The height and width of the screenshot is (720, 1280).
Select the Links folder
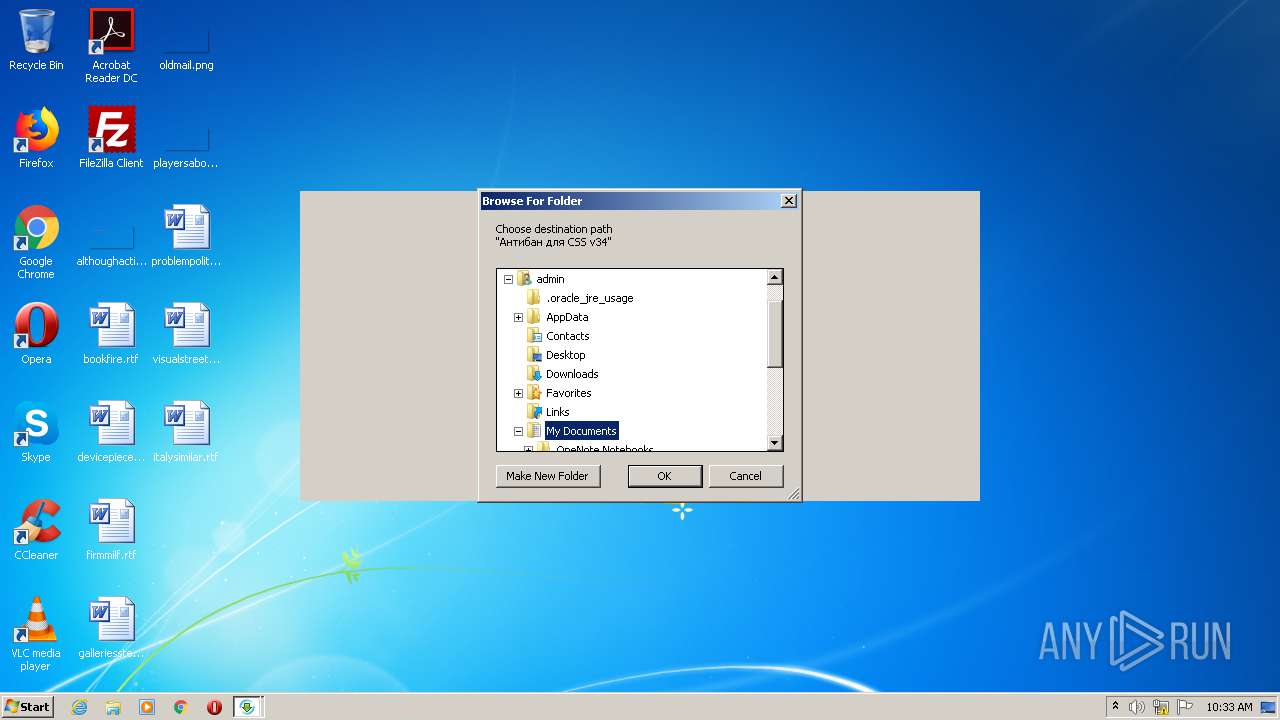pos(557,412)
